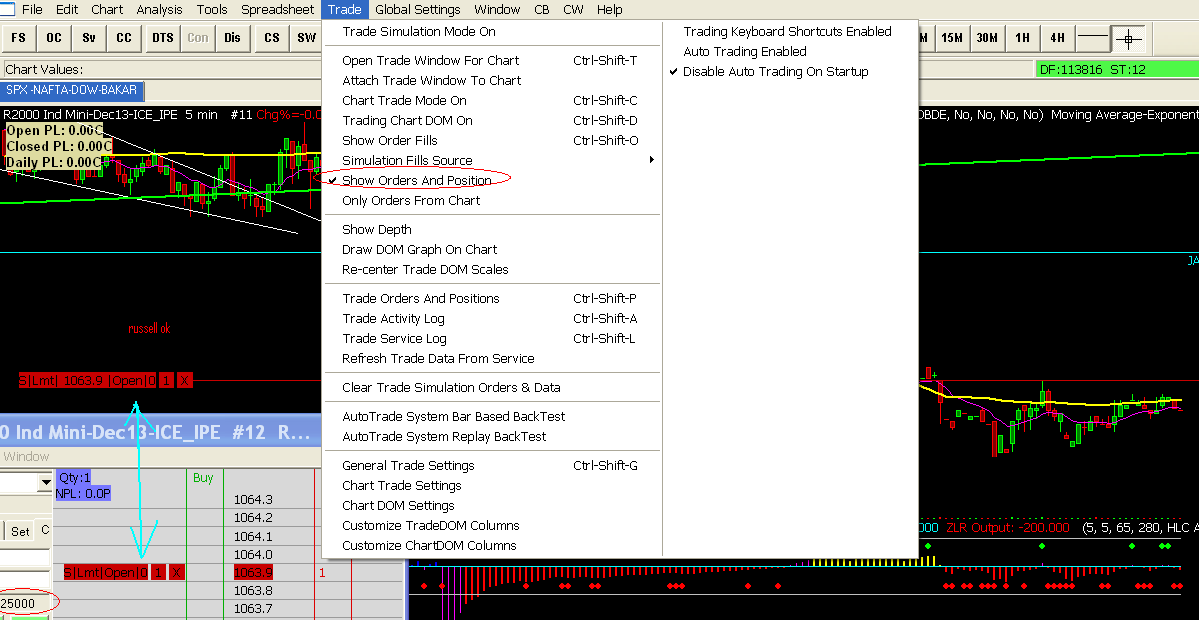Viewport: 1199px width, 620px height.
Task: Select Show Order Fills
Action: (x=492, y=140)
